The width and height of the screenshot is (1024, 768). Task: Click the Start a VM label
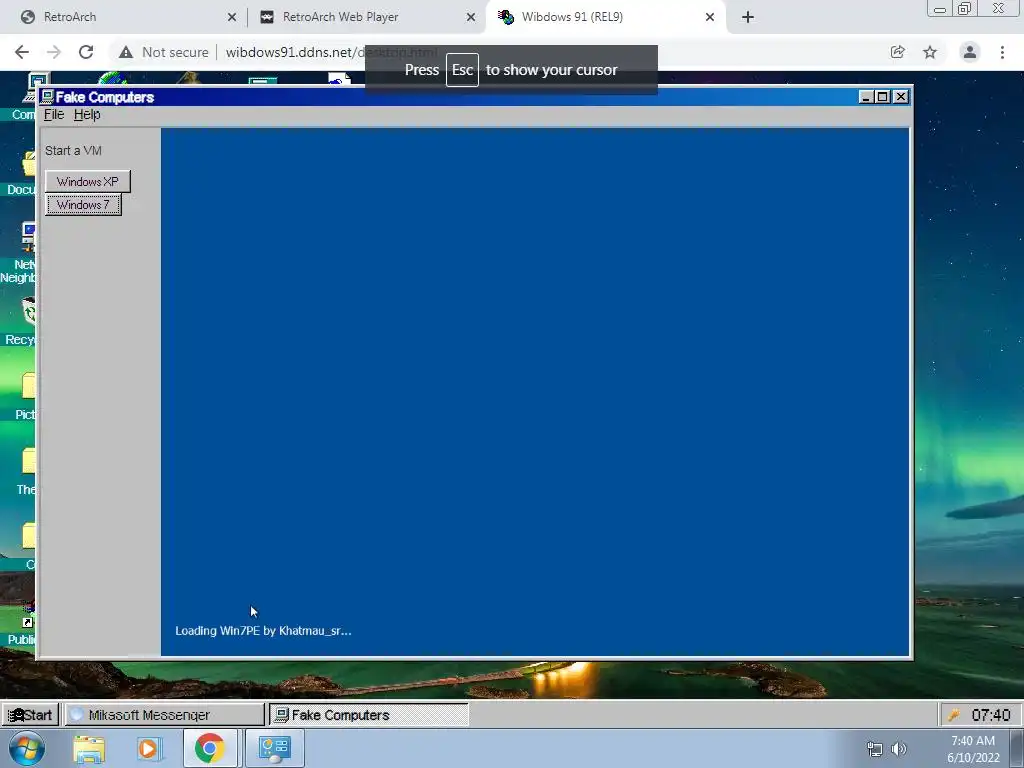click(x=73, y=151)
